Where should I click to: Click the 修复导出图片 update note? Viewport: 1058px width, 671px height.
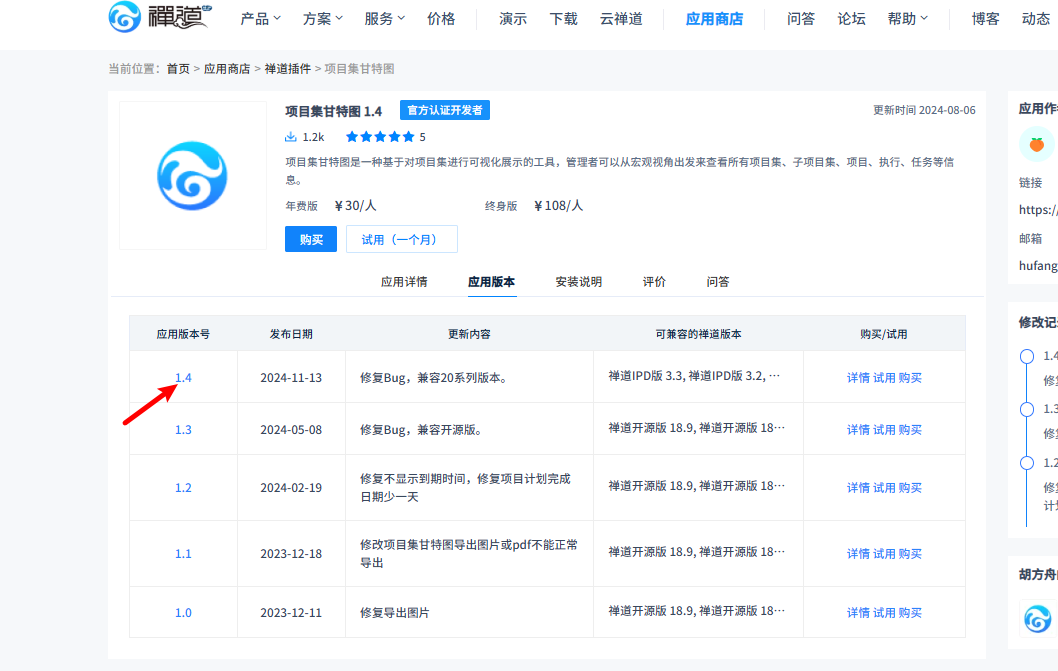coord(395,613)
